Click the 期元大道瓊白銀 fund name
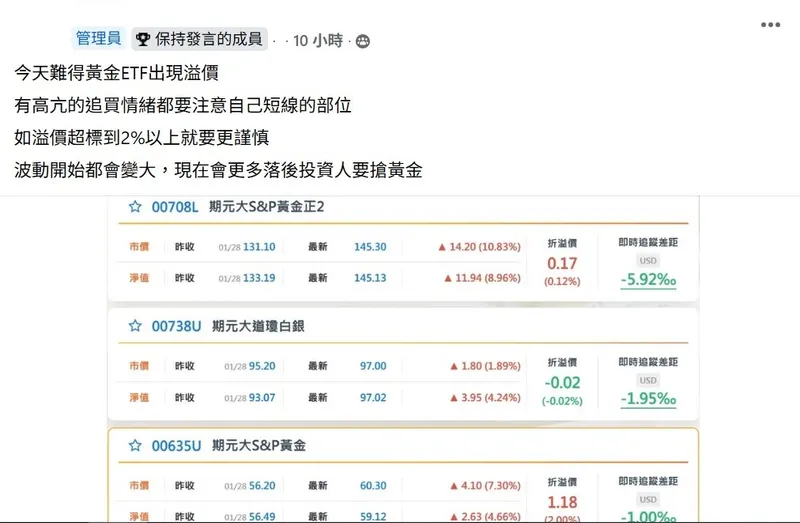800x523 pixels. (x=258, y=326)
